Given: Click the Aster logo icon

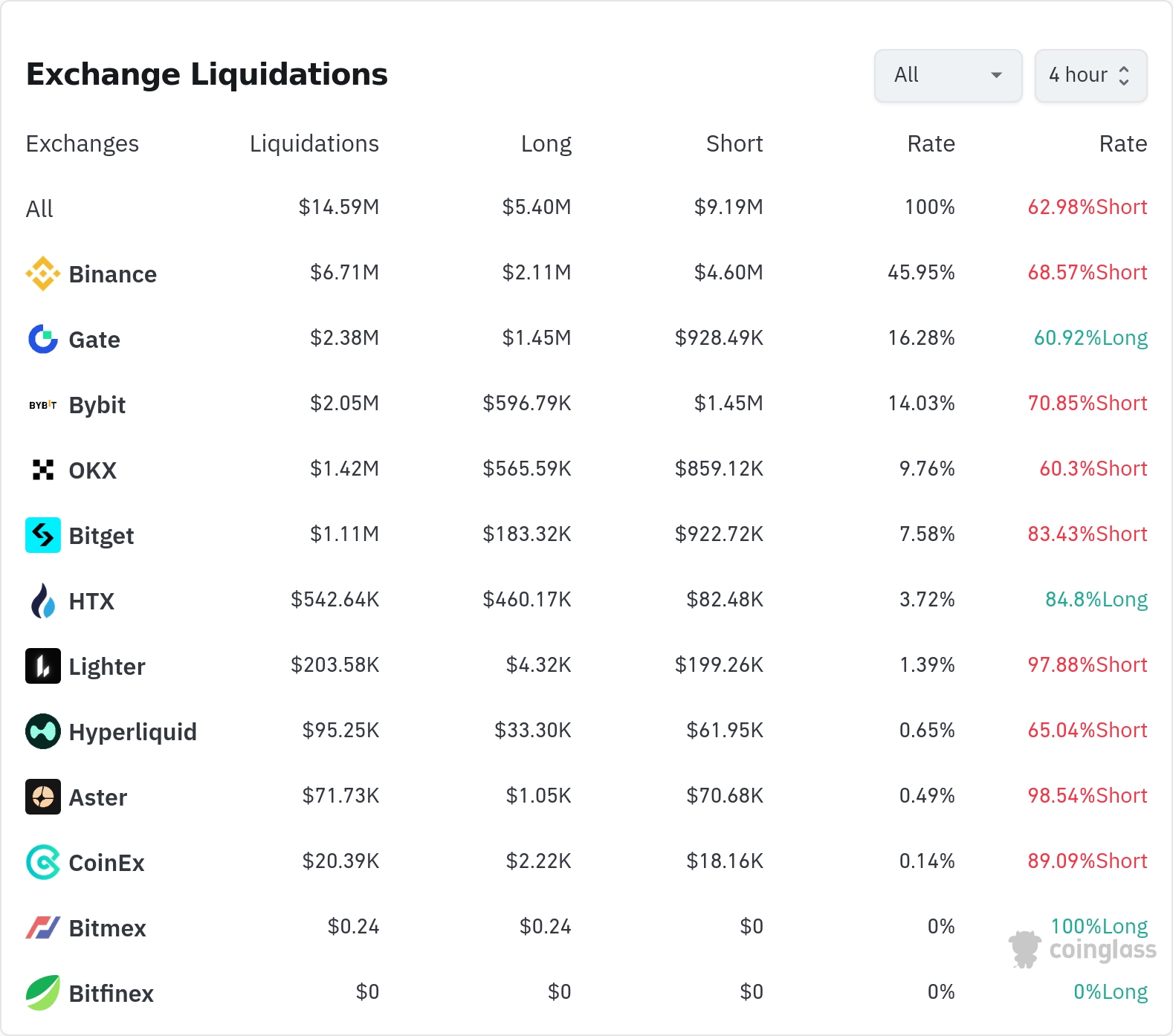Looking at the screenshot, I should click(43, 797).
